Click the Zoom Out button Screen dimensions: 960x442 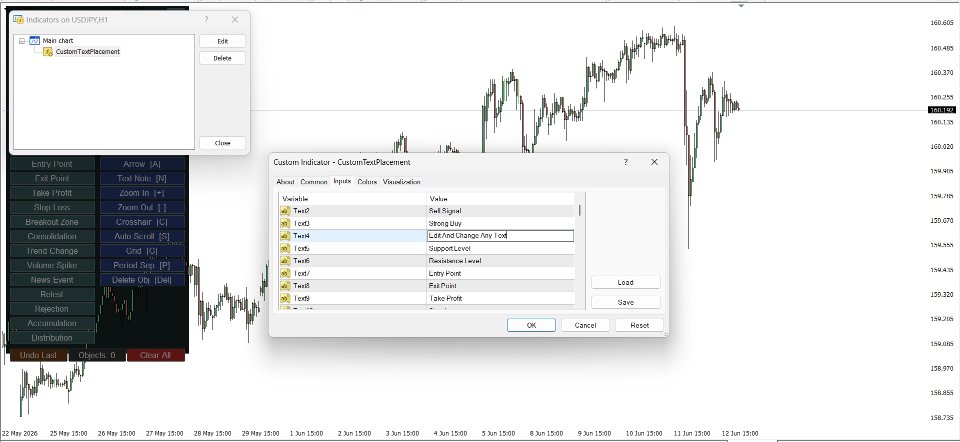(142, 208)
